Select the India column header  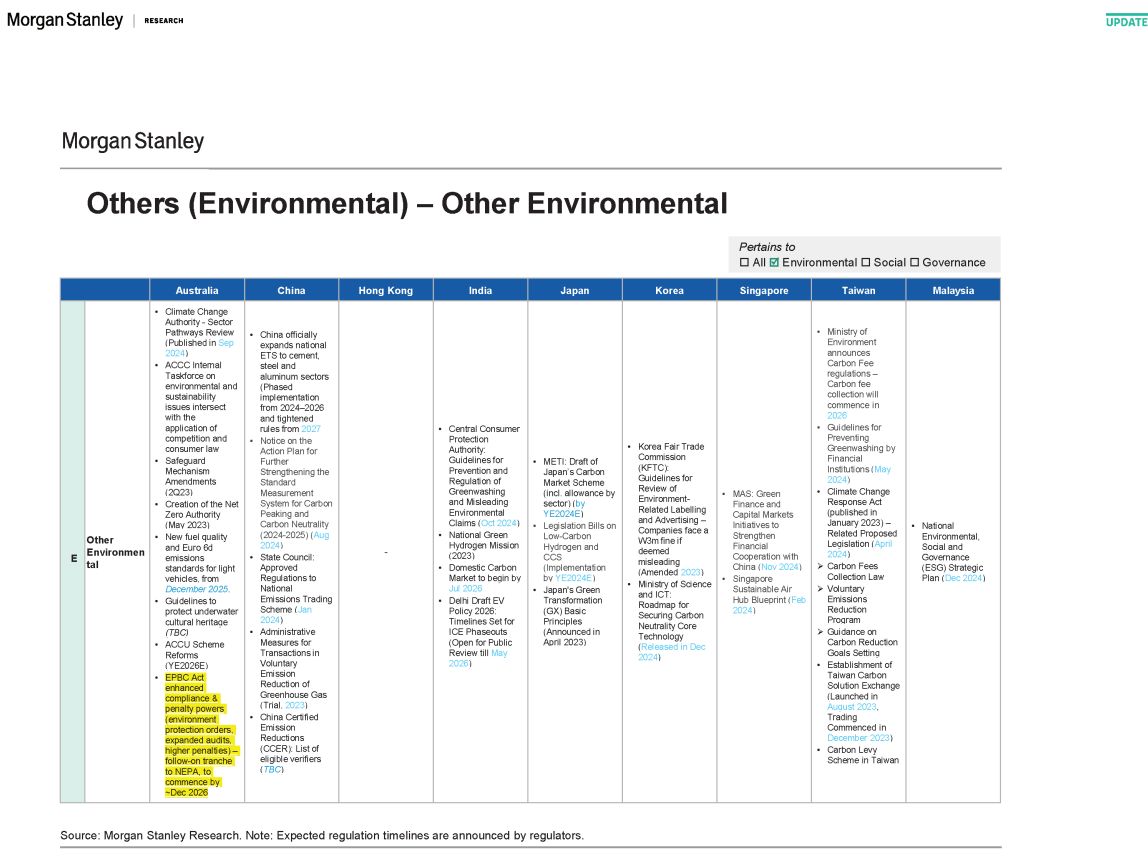point(480,290)
